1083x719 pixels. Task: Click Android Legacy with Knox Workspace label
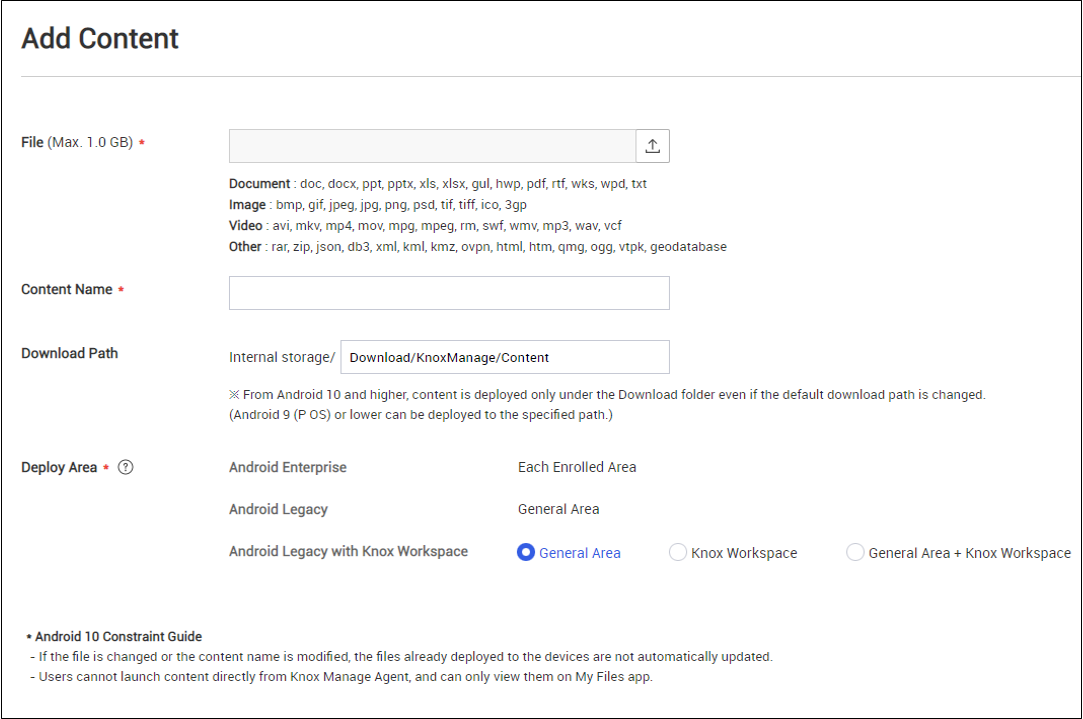(x=349, y=551)
